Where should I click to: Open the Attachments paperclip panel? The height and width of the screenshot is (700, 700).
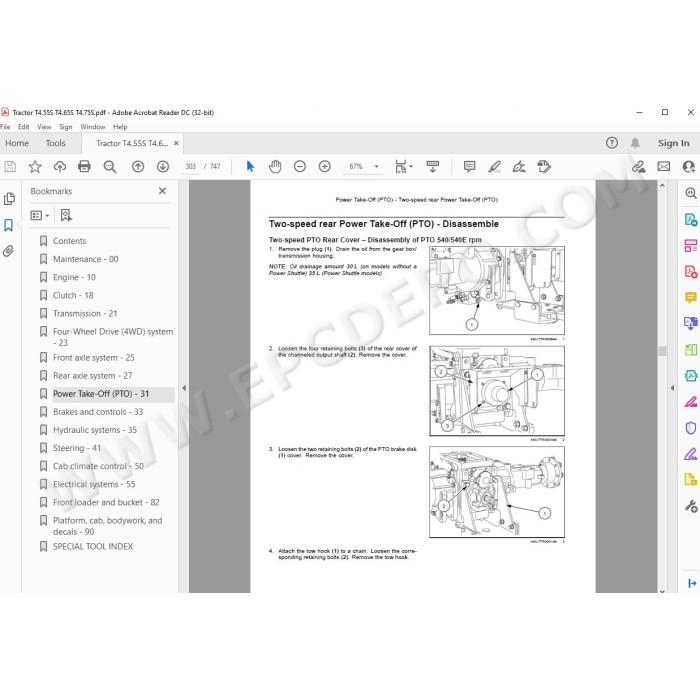click(8, 251)
